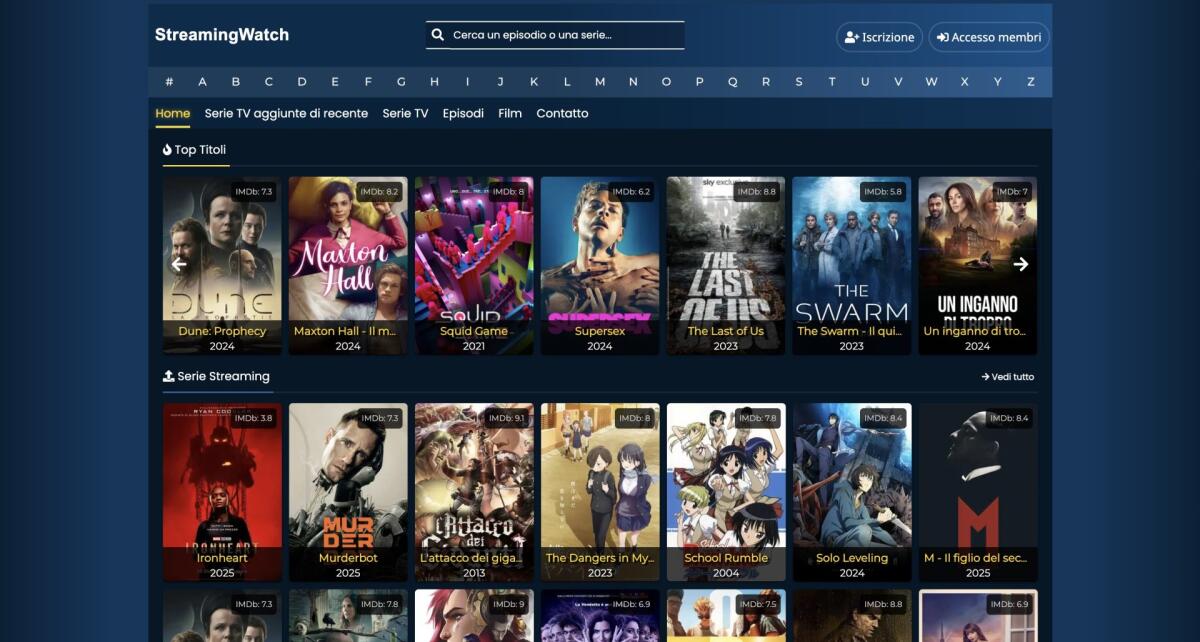
Task: Advance the Top Titoli carousel with right arrow
Action: tap(1021, 264)
